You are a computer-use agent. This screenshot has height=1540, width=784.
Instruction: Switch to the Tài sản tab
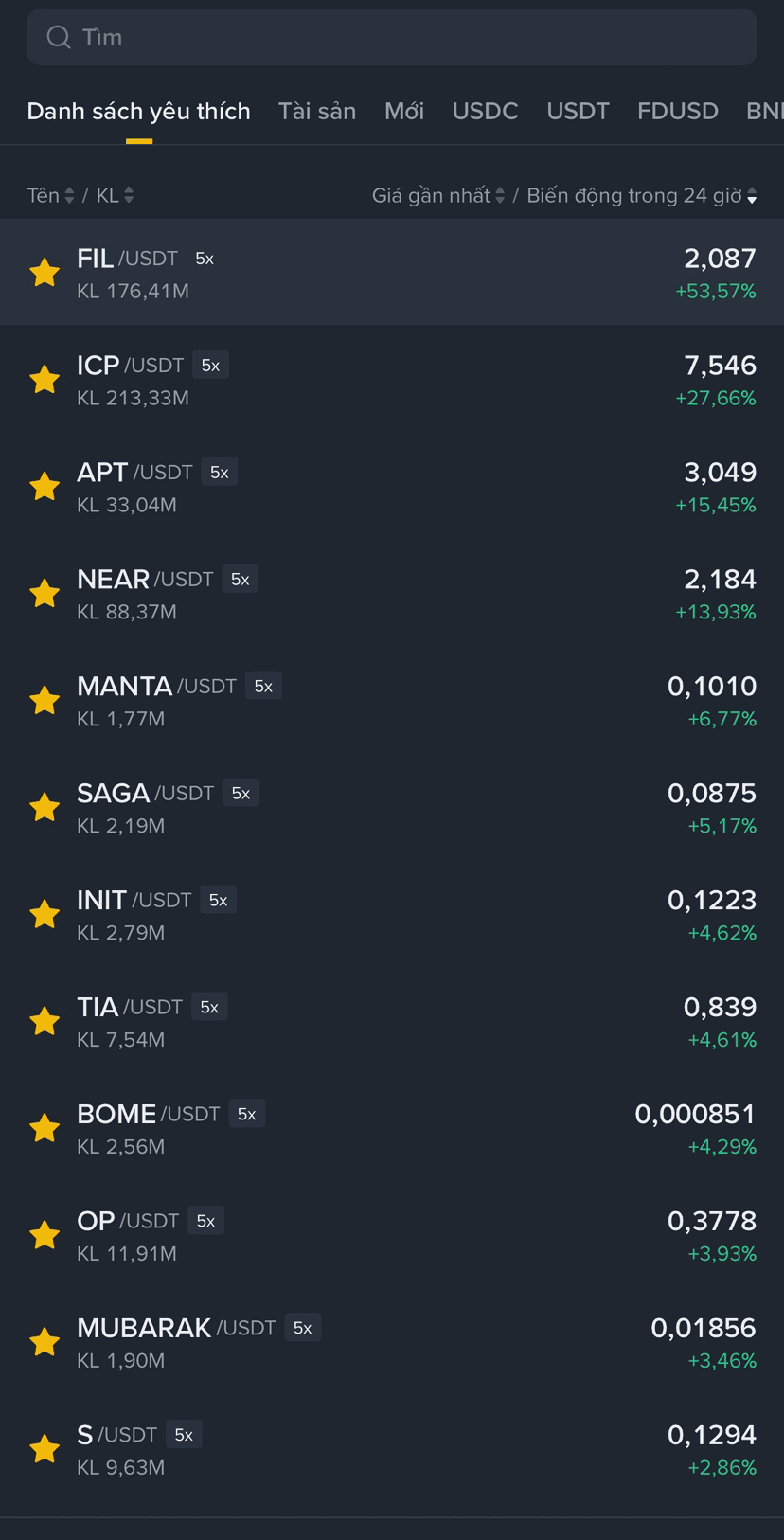(x=317, y=111)
